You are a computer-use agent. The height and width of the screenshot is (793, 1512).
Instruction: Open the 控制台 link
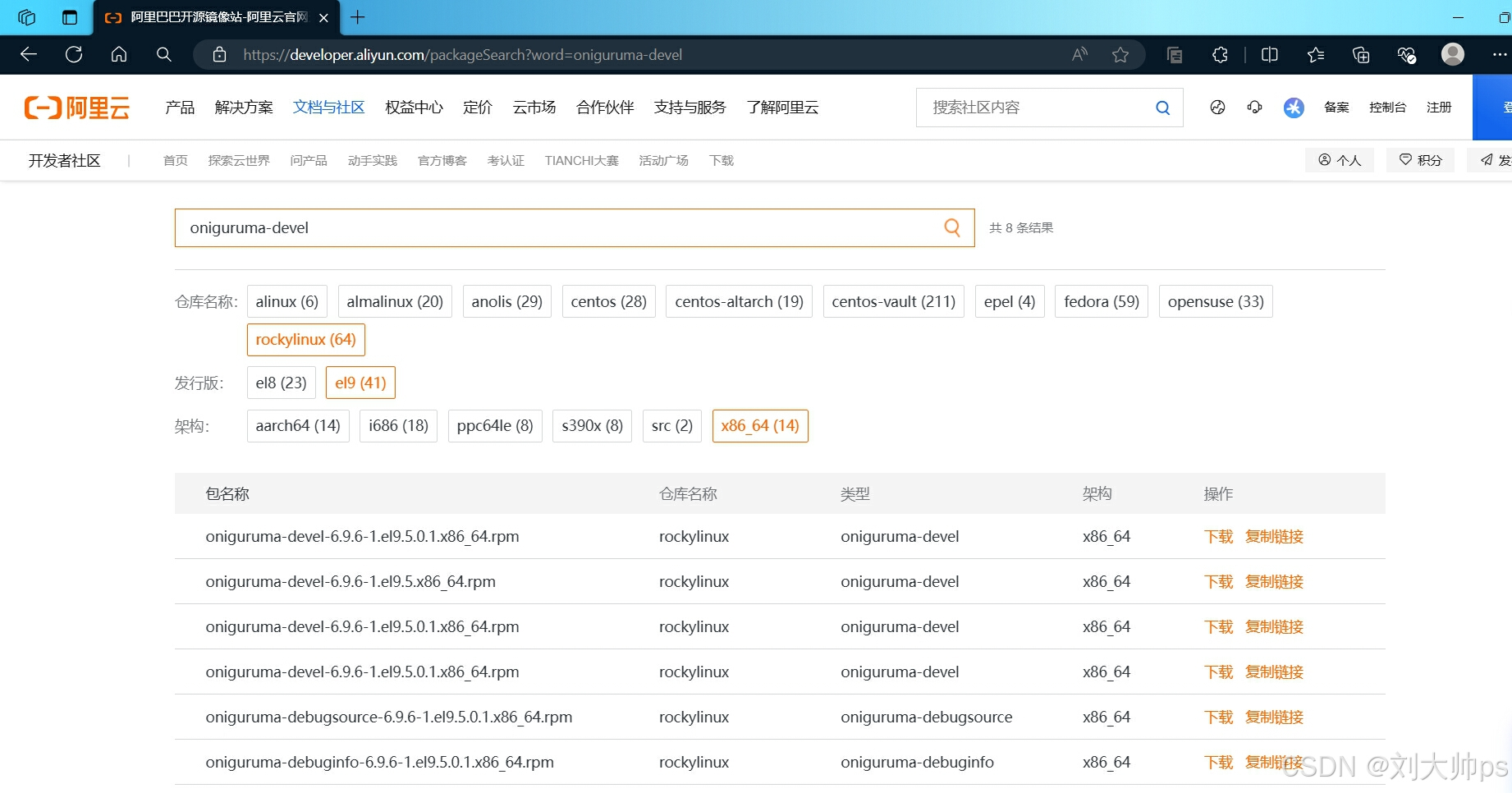(x=1387, y=108)
